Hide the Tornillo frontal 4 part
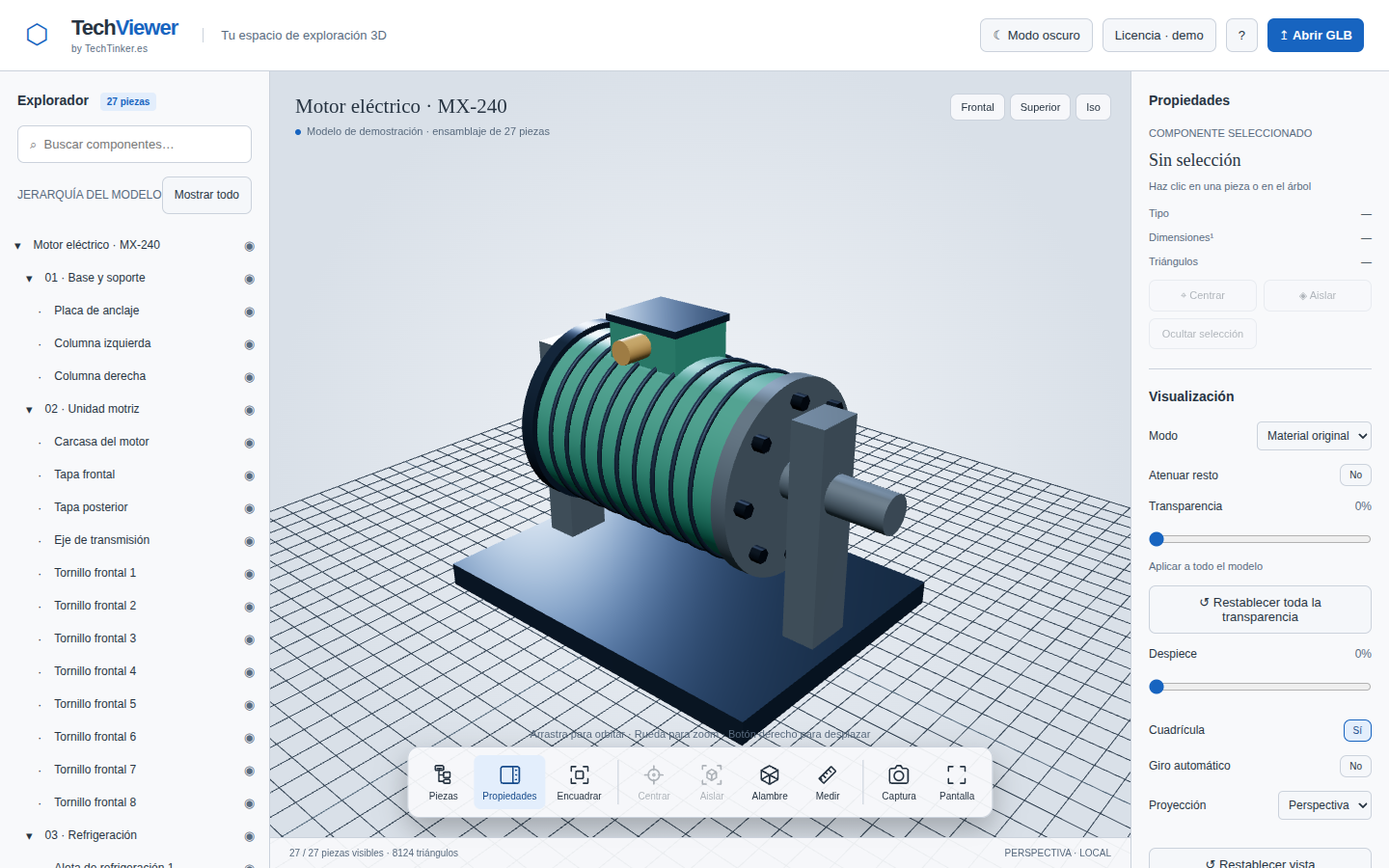The image size is (1389, 868). click(x=249, y=672)
